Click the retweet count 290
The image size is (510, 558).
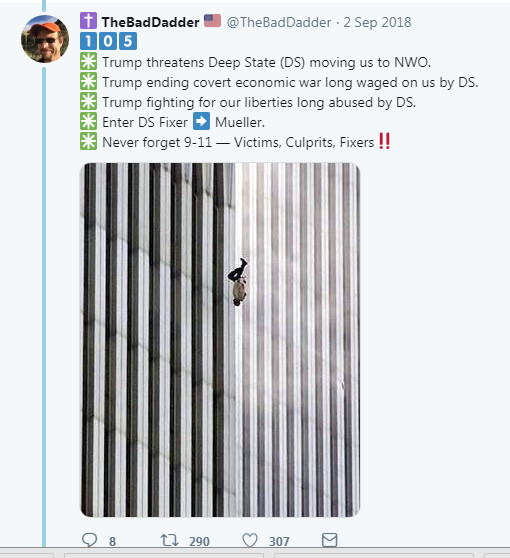tap(199, 541)
